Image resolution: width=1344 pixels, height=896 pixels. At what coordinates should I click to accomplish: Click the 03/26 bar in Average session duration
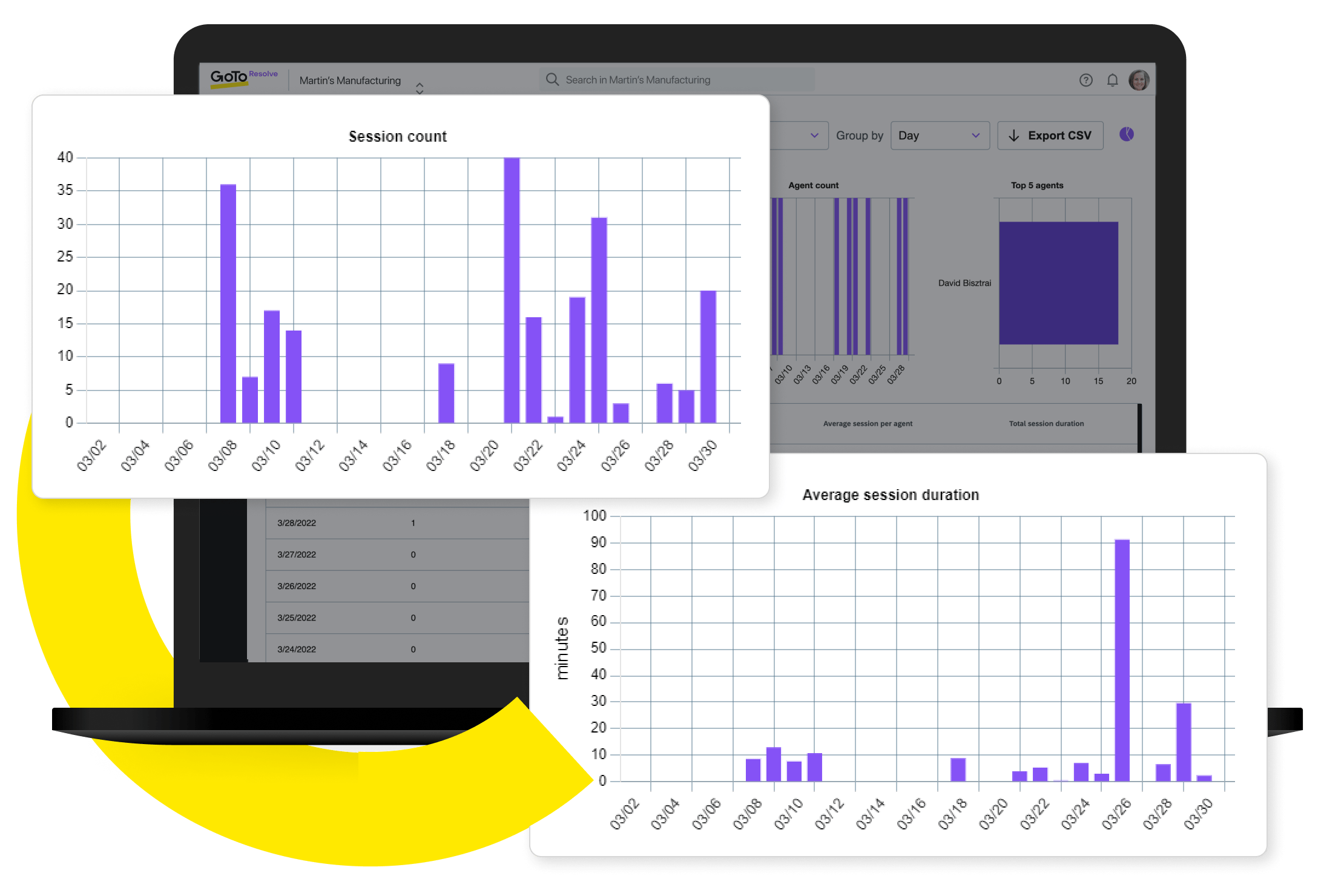[x=1122, y=660]
